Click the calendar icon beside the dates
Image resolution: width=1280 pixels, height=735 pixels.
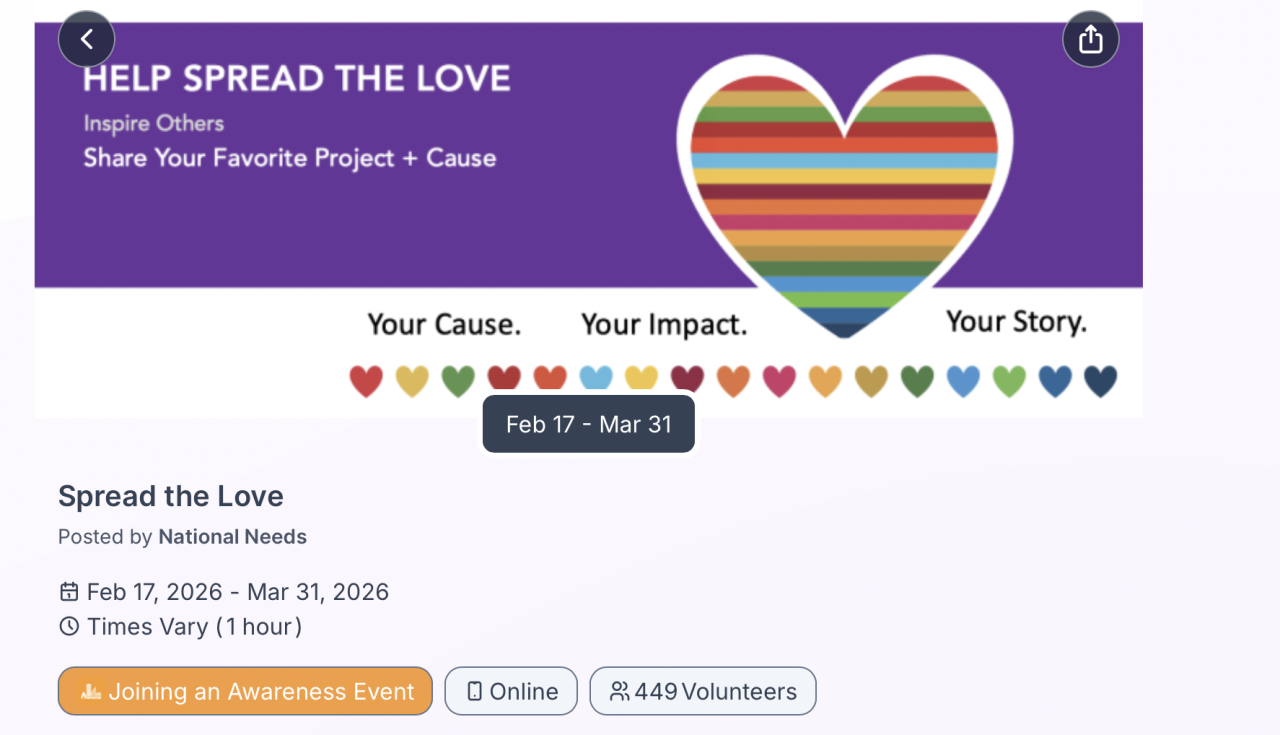(69, 592)
